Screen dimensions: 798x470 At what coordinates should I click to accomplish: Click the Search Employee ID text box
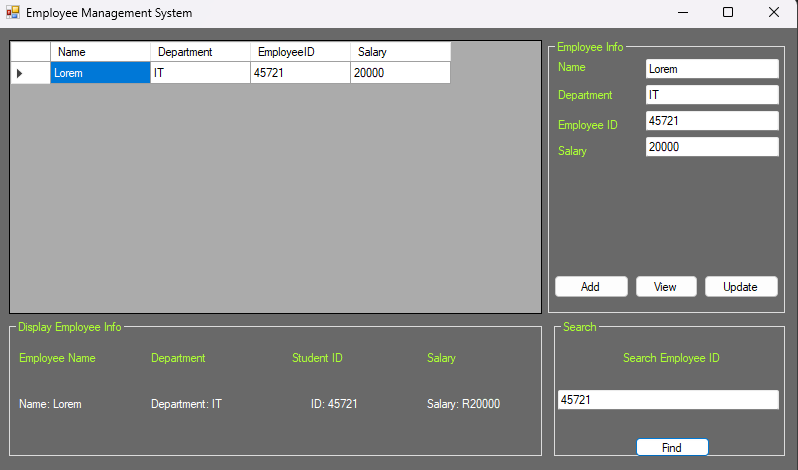coord(667,400)
